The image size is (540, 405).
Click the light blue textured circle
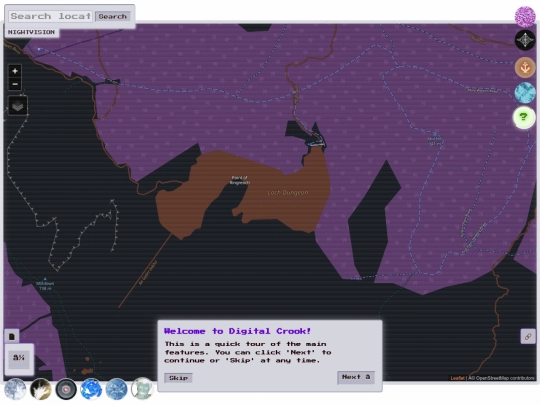525,93
